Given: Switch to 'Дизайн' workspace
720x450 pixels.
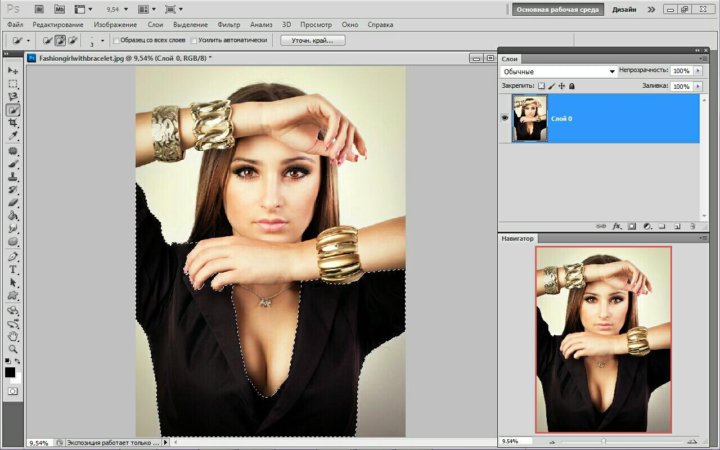Looking at the screenshot, I should 624,9.
